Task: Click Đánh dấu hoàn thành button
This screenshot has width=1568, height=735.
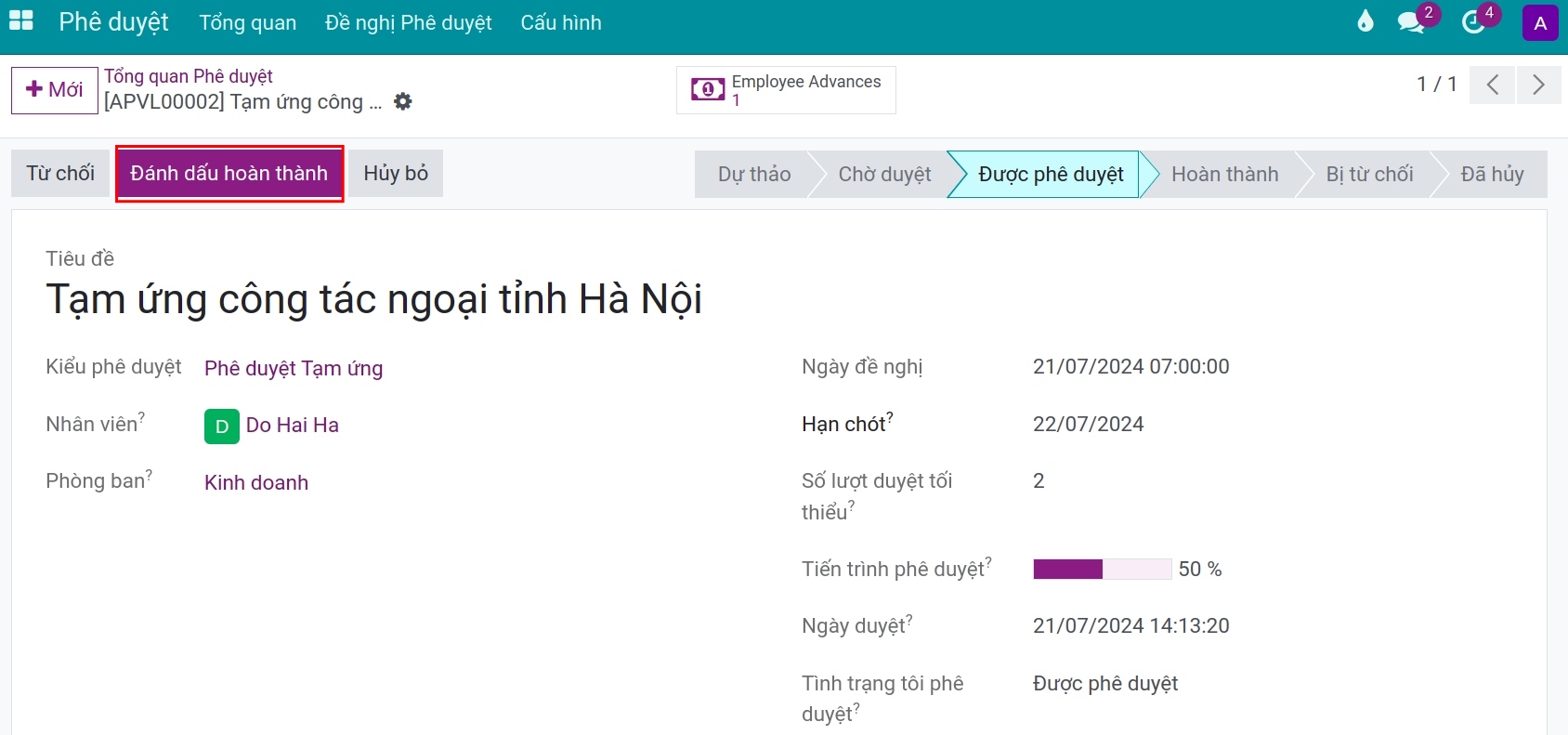Action: [229, 174]
